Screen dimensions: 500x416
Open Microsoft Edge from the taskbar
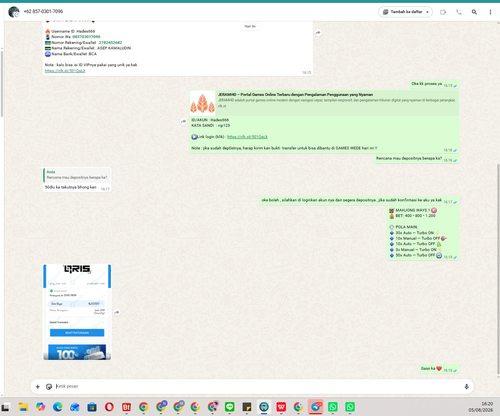pyautogui.click(x=58, y=407)
